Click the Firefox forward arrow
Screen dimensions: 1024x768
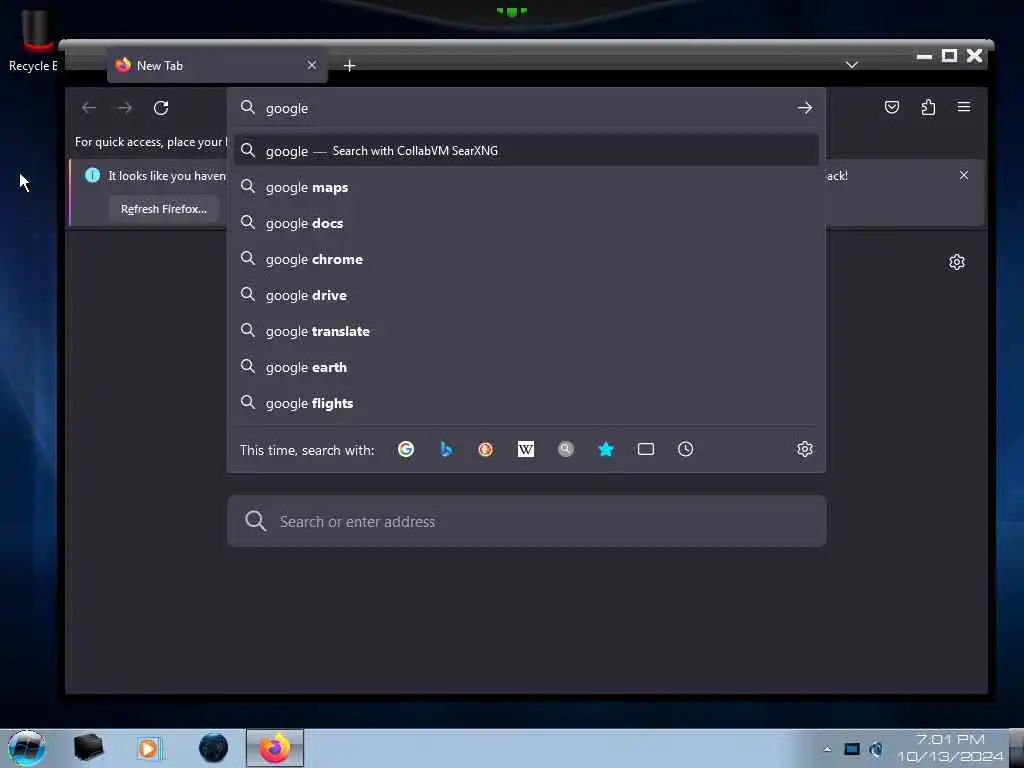click(125, 108)
